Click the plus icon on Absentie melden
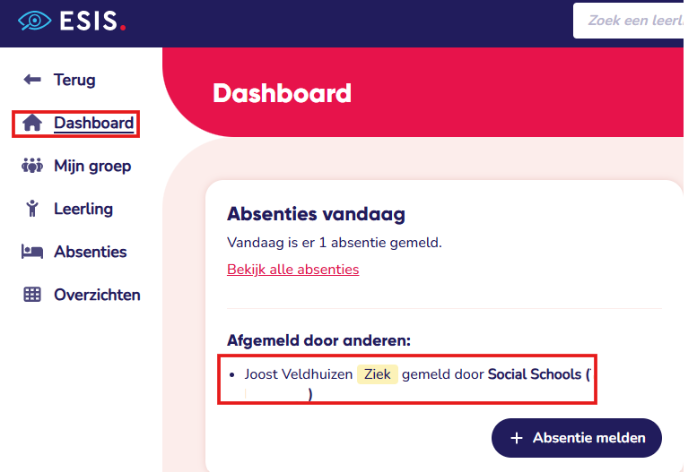This screenshot has height=472, width=685. (x=516, y=438)
